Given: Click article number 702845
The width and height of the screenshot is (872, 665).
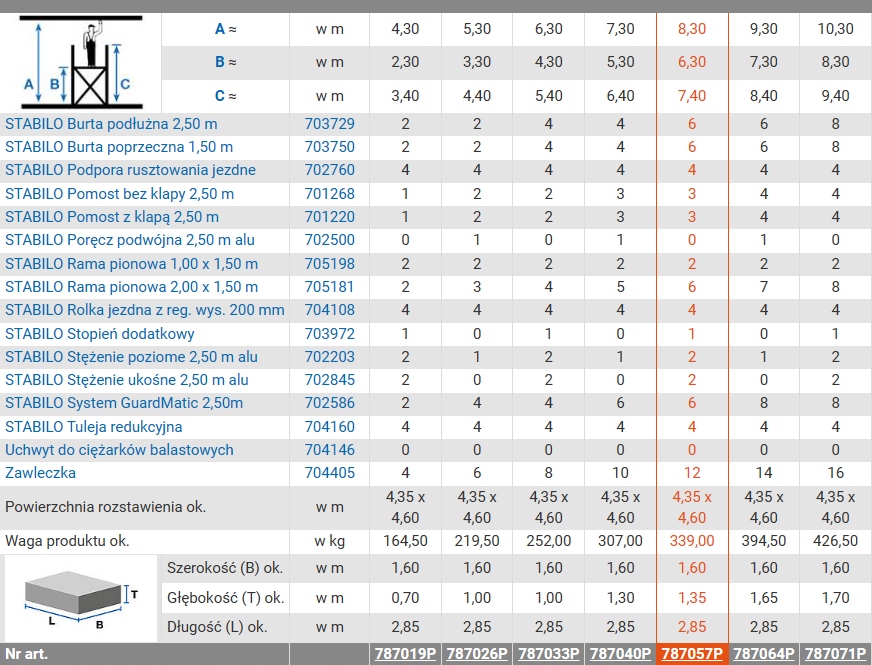Looking at the screenshot, I should 329,380.
